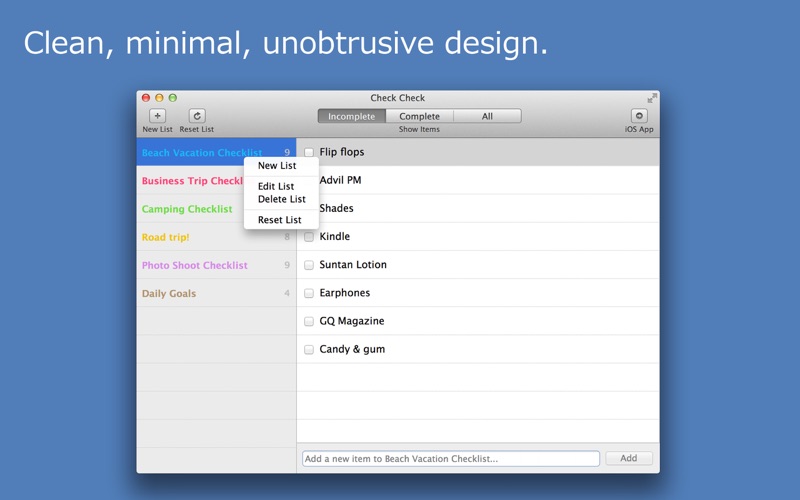Screen dimensions: 800x500
Task: Click the New List plus icon
Action: (x=157, y=116)
